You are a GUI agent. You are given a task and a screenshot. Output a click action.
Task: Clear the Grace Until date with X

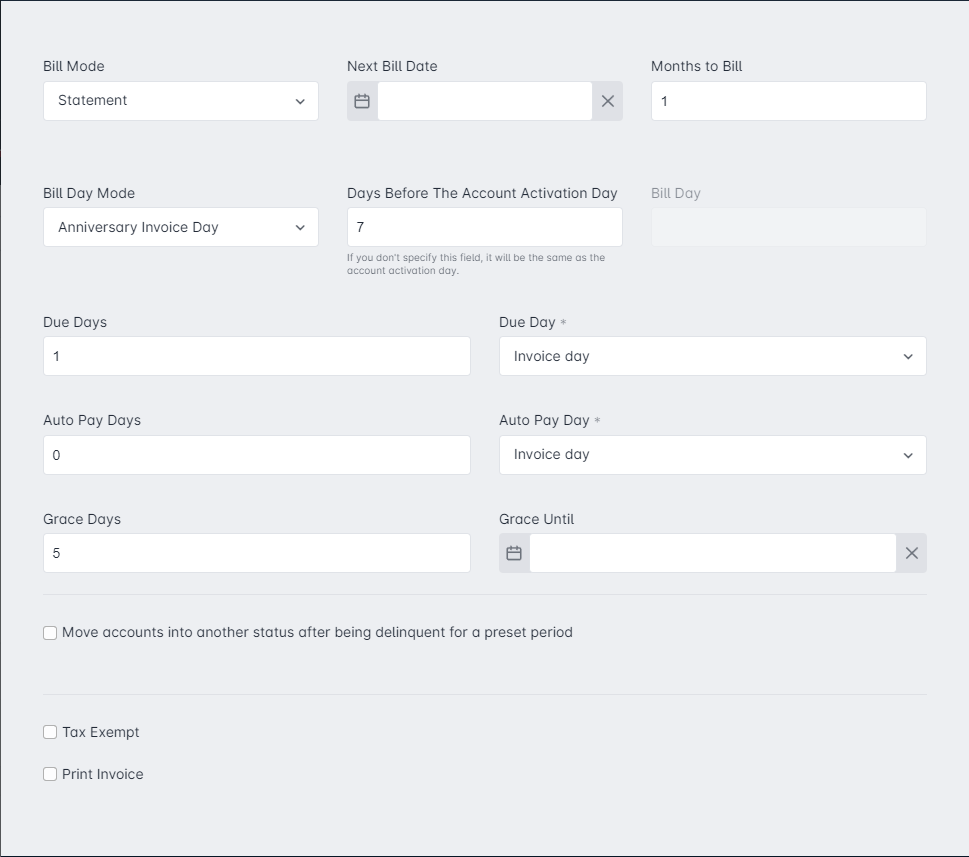point(912,553)
